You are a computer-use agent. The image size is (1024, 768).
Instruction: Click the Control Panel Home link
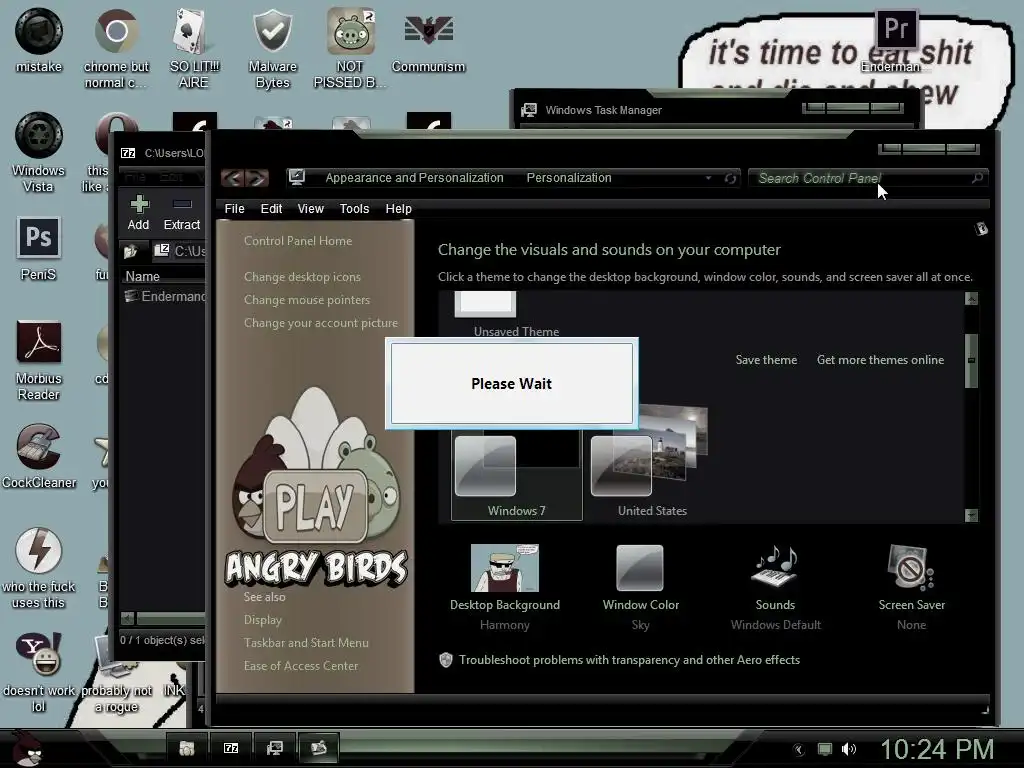click(x=298, y=241)
